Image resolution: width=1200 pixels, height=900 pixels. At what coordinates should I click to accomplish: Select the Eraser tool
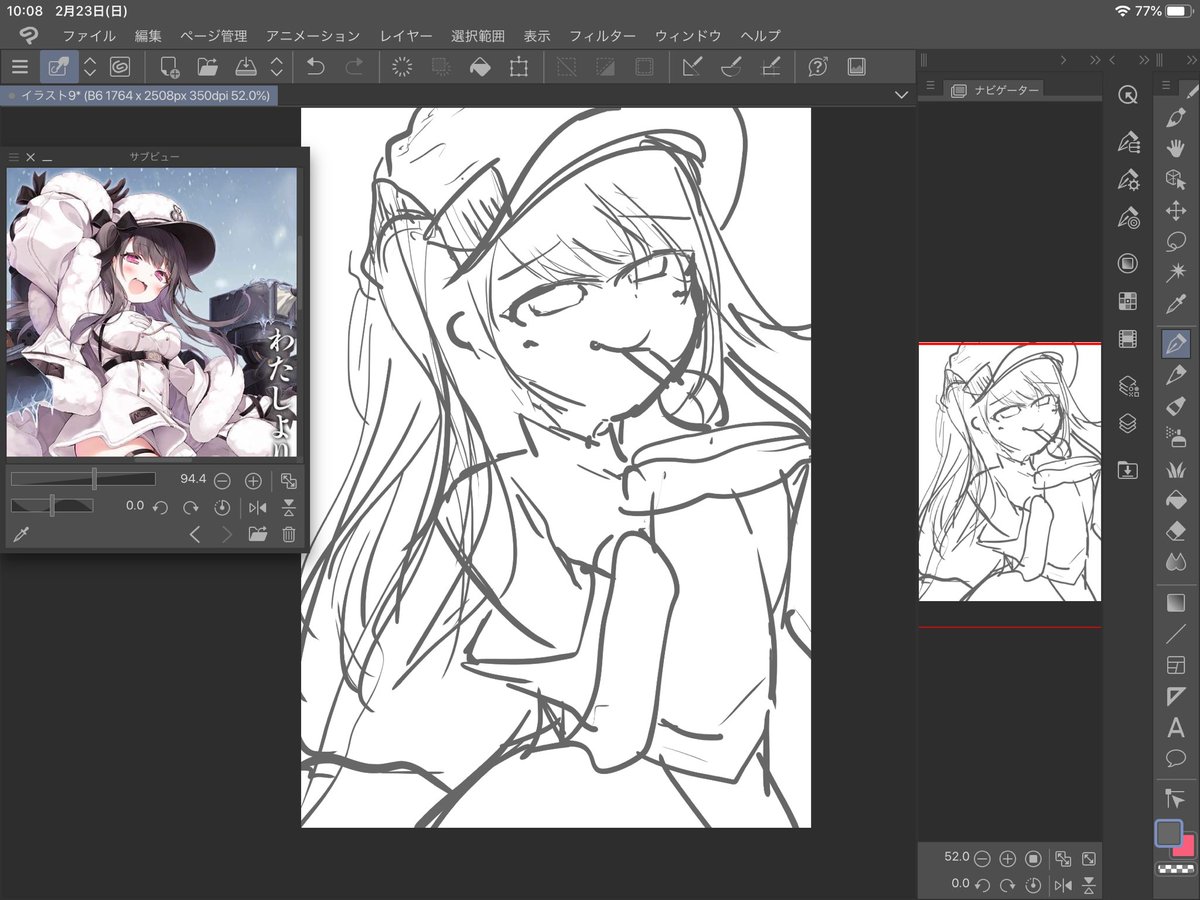coord(1176,531)
